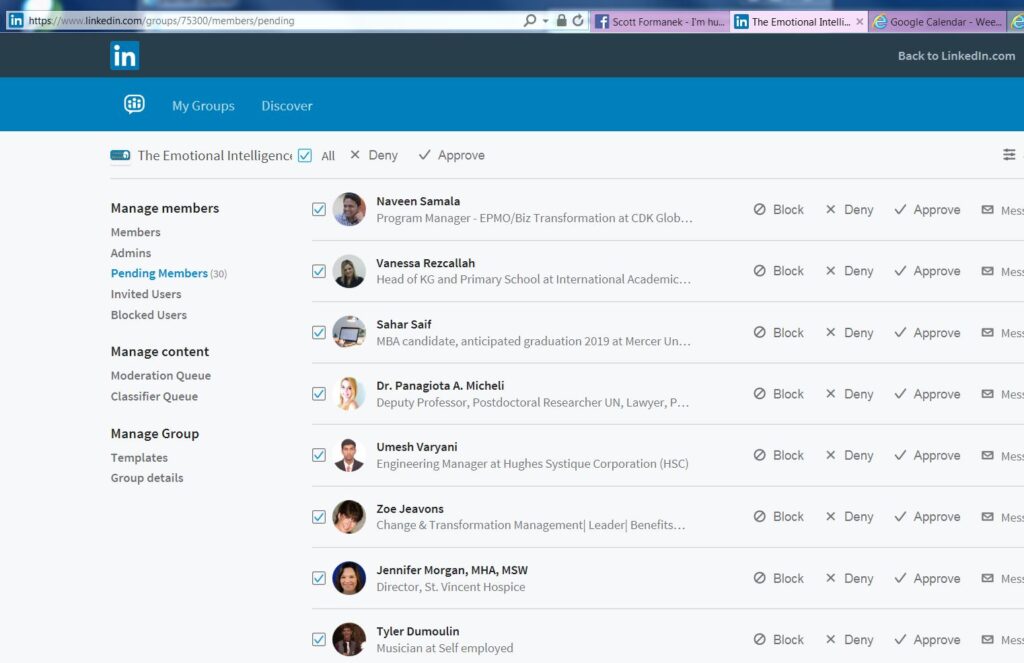Image resolution: width=1024 pixels, height=663 pixels.
Task: Switch to Scott Formanek Facebook tab
Action: [660, 21]
